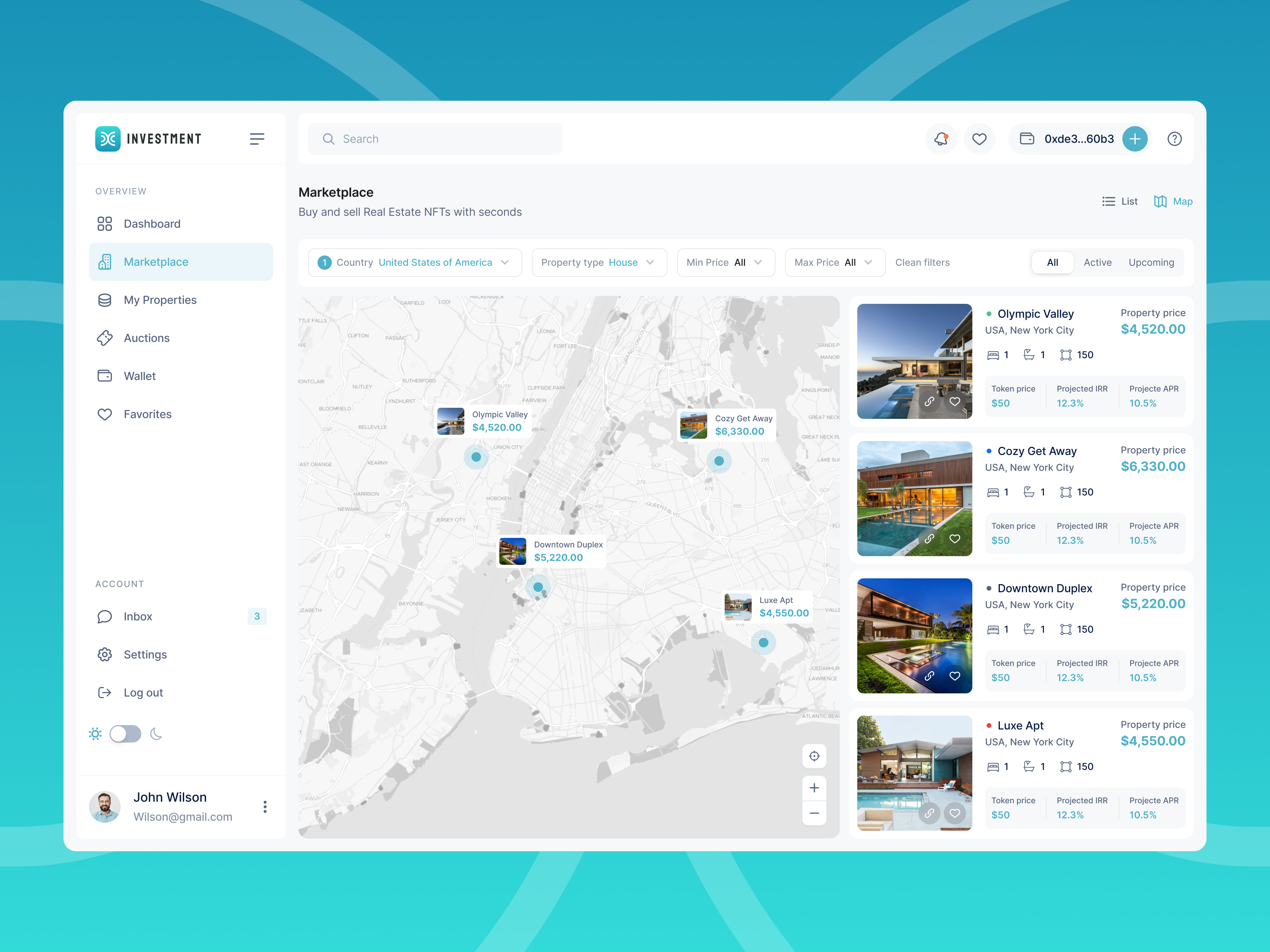
Task: Click the Clean filters button
Action: (923, 262)
